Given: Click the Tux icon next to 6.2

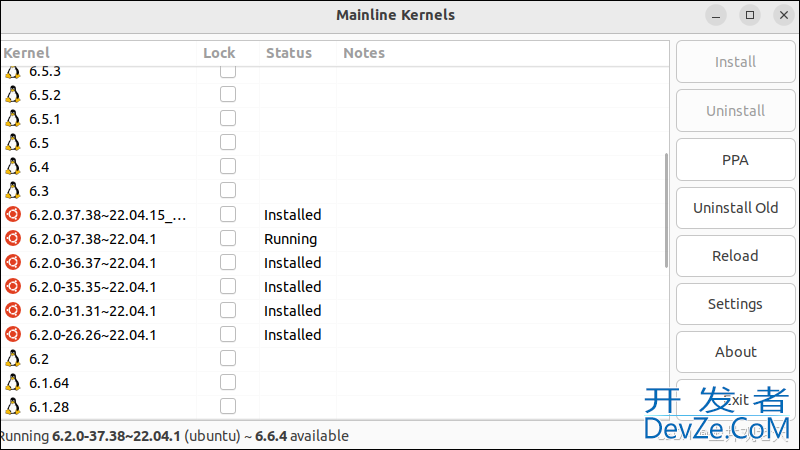Looking at the screenshot, I should 13,359.
